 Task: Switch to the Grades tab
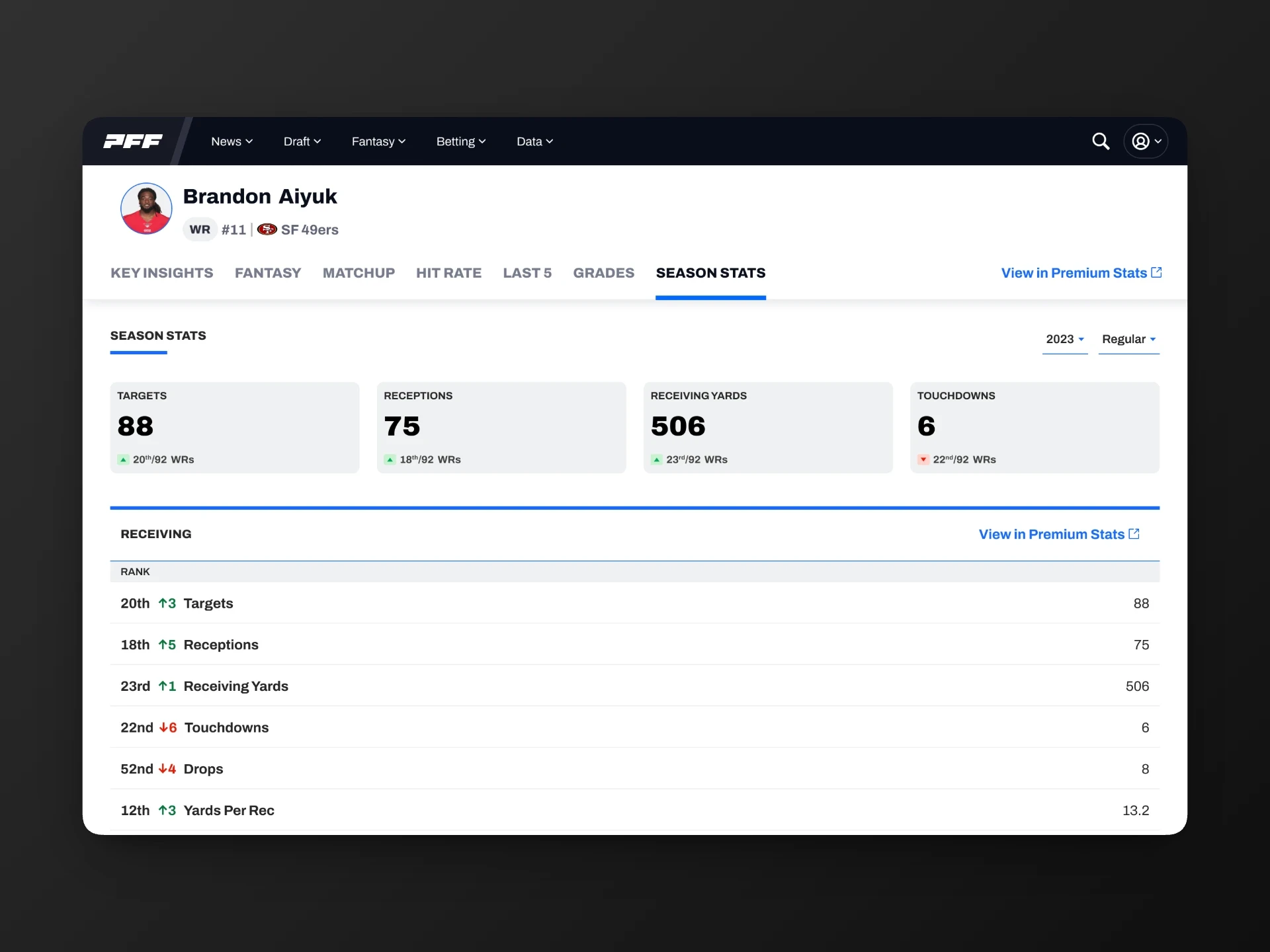click(603, 273)
